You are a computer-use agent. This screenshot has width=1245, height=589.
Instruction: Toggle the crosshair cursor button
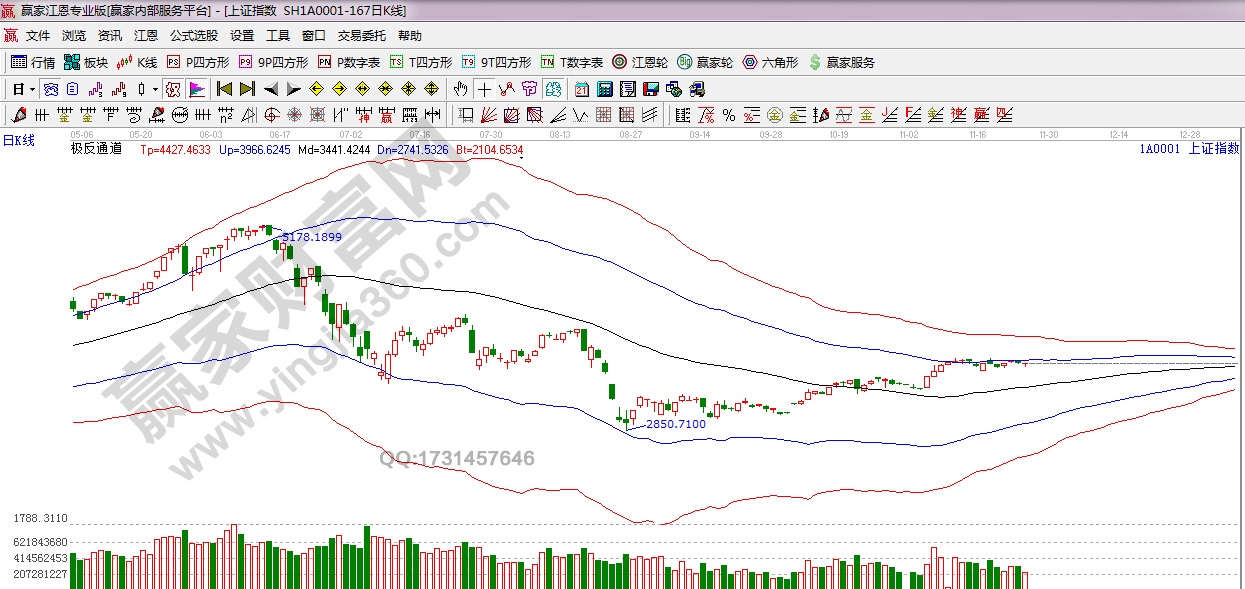(484, 89)
